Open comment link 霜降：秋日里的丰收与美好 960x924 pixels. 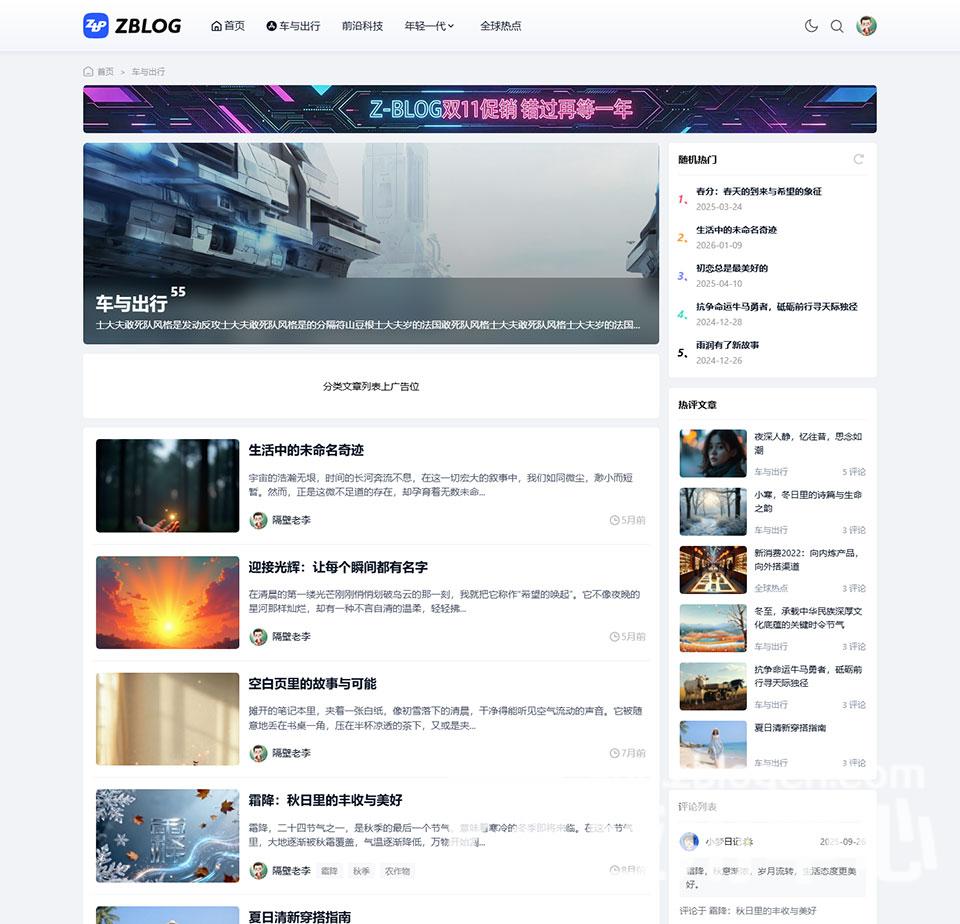pos(762,911)
